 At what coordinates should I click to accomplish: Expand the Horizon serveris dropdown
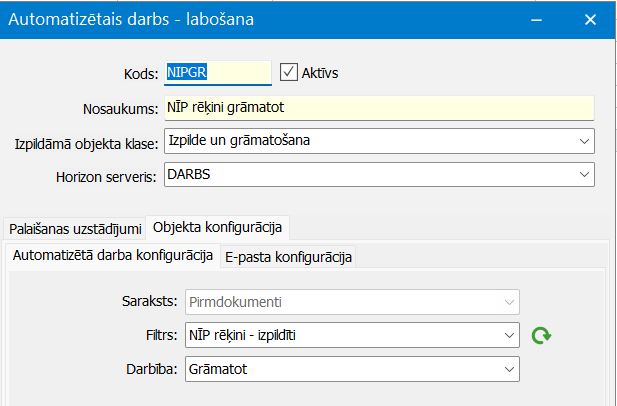(584, 174)
